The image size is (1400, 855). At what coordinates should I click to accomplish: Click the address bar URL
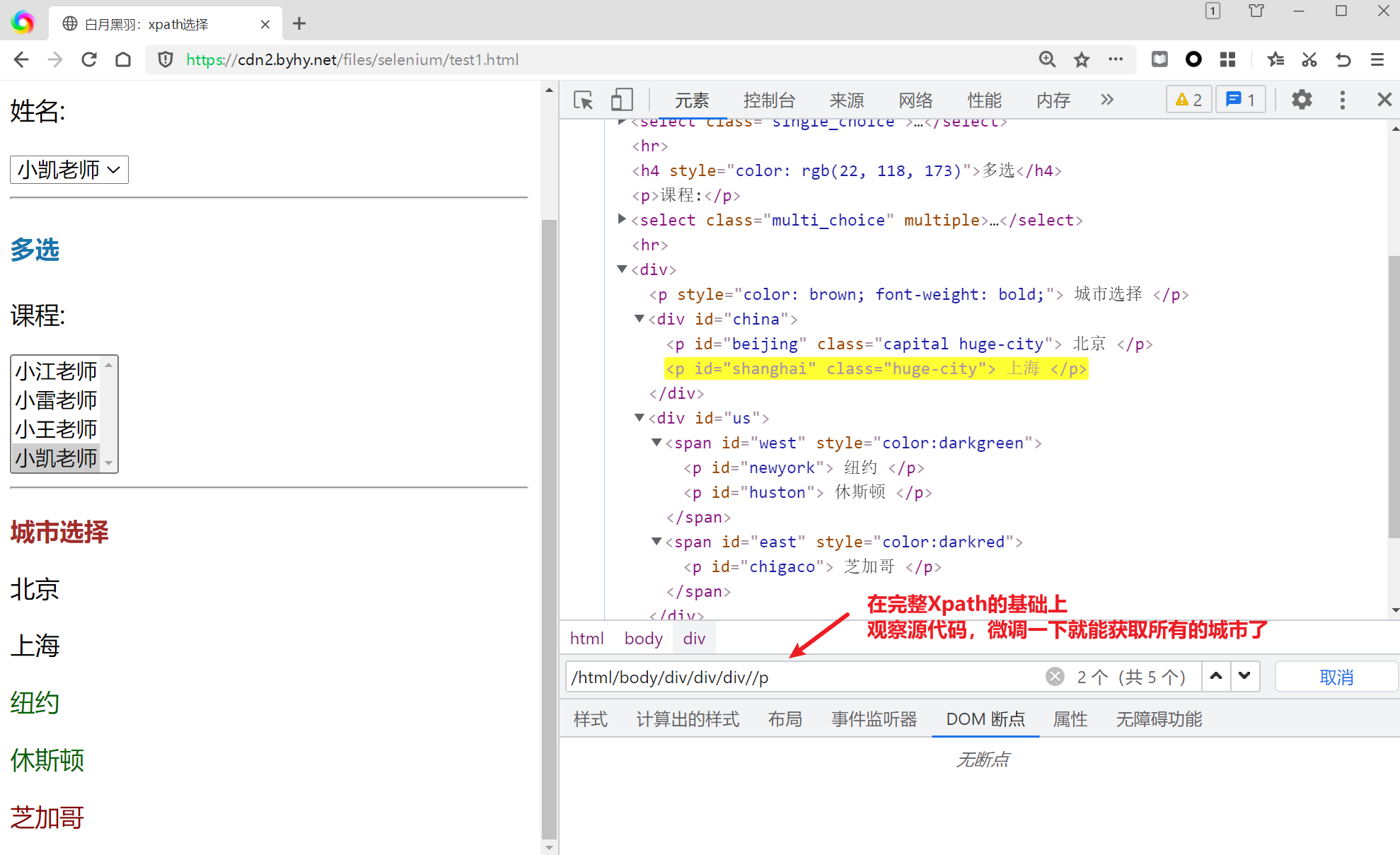[x=352, y=60]
